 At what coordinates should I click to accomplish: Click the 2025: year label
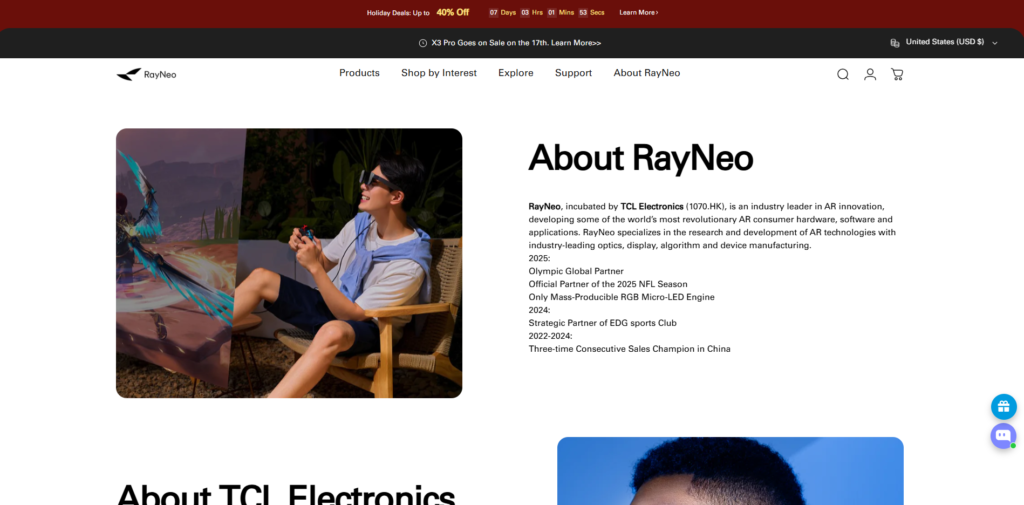coord(539,258)
